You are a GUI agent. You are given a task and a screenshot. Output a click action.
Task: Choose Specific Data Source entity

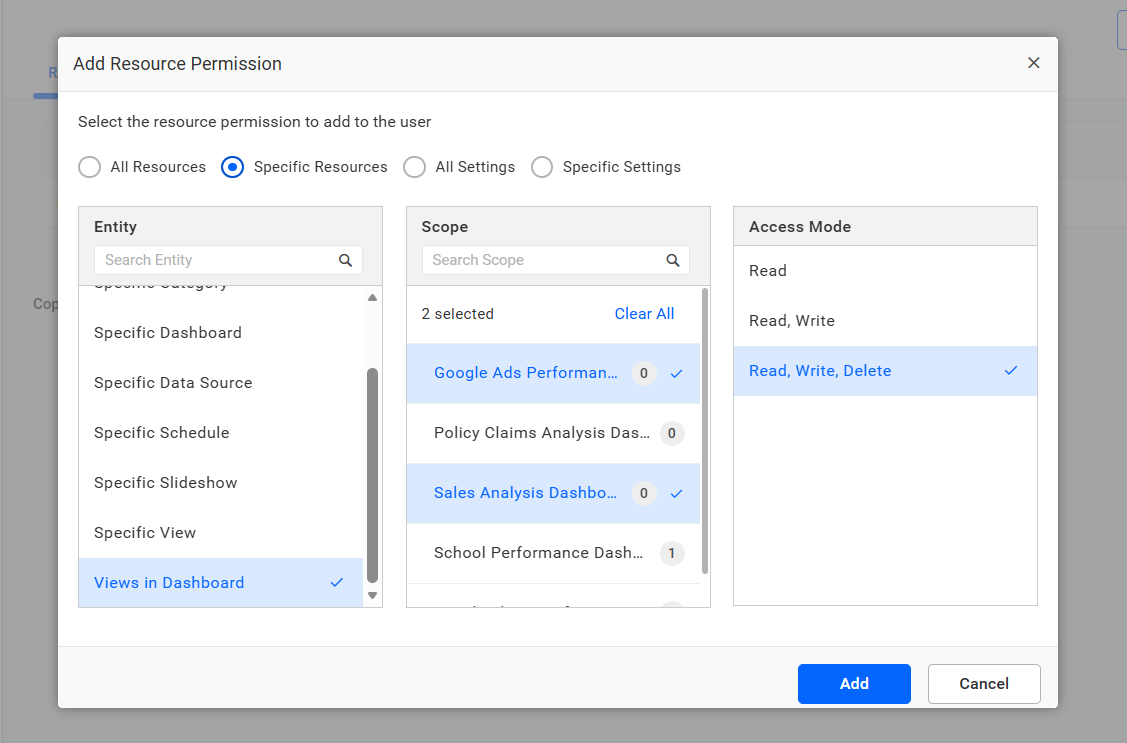(221, 383)
